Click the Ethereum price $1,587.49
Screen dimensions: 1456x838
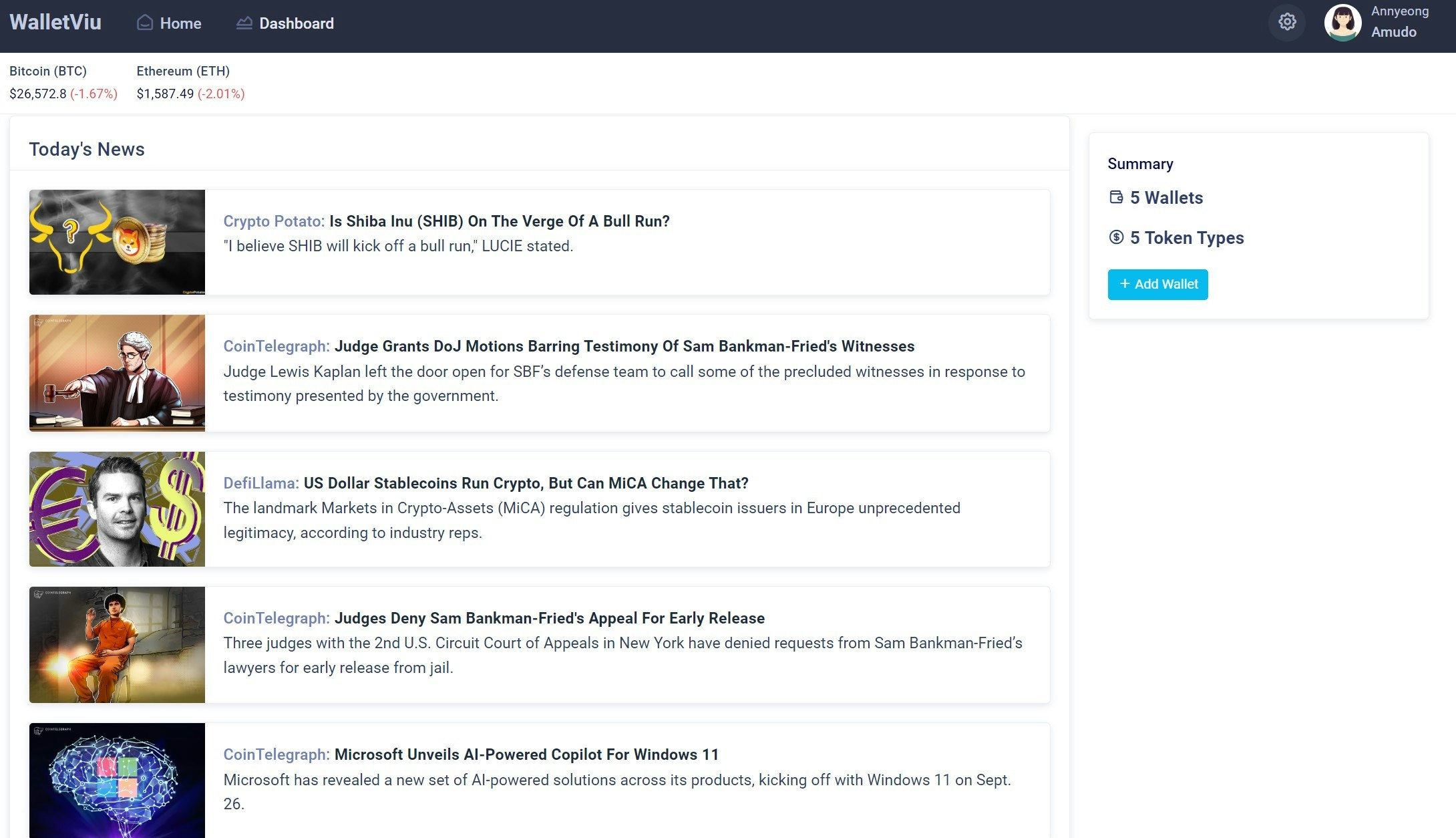(x=165, y=94)
